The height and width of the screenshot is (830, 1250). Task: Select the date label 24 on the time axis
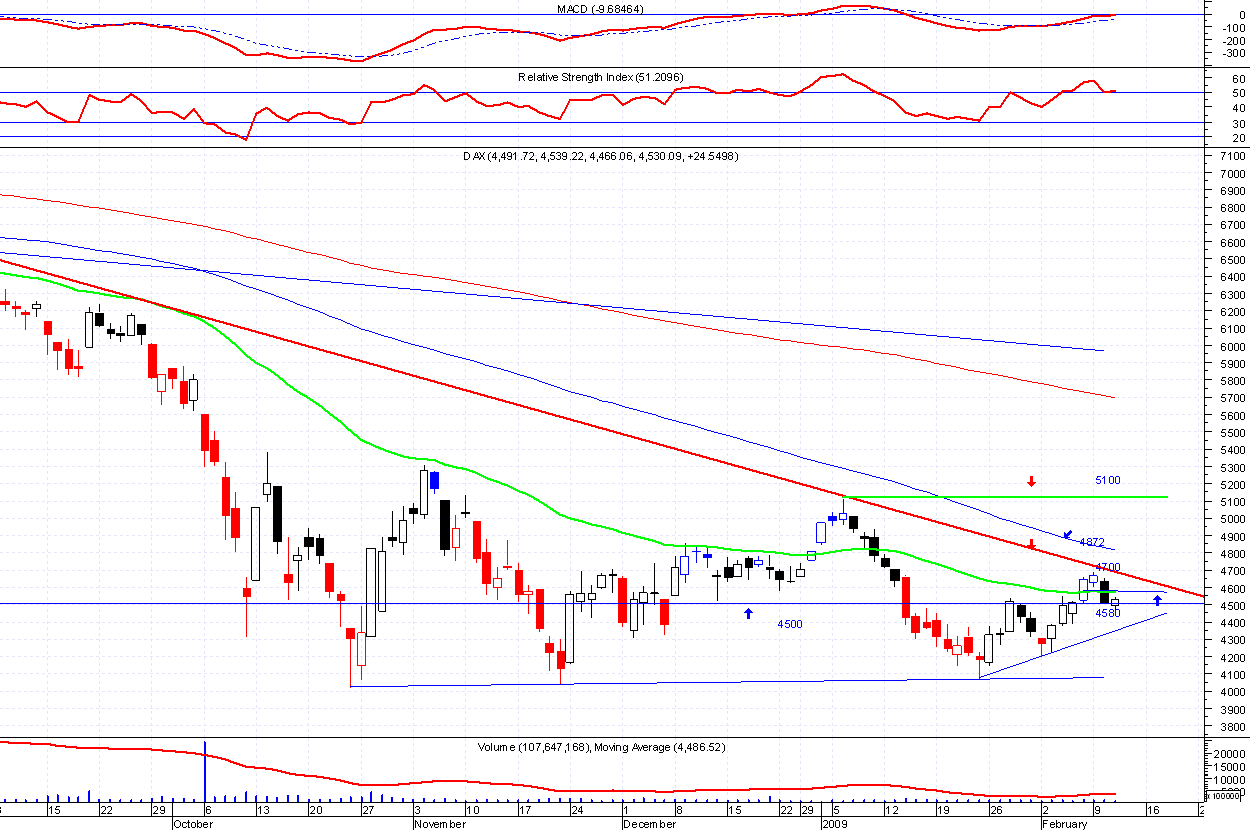(576, 810)
